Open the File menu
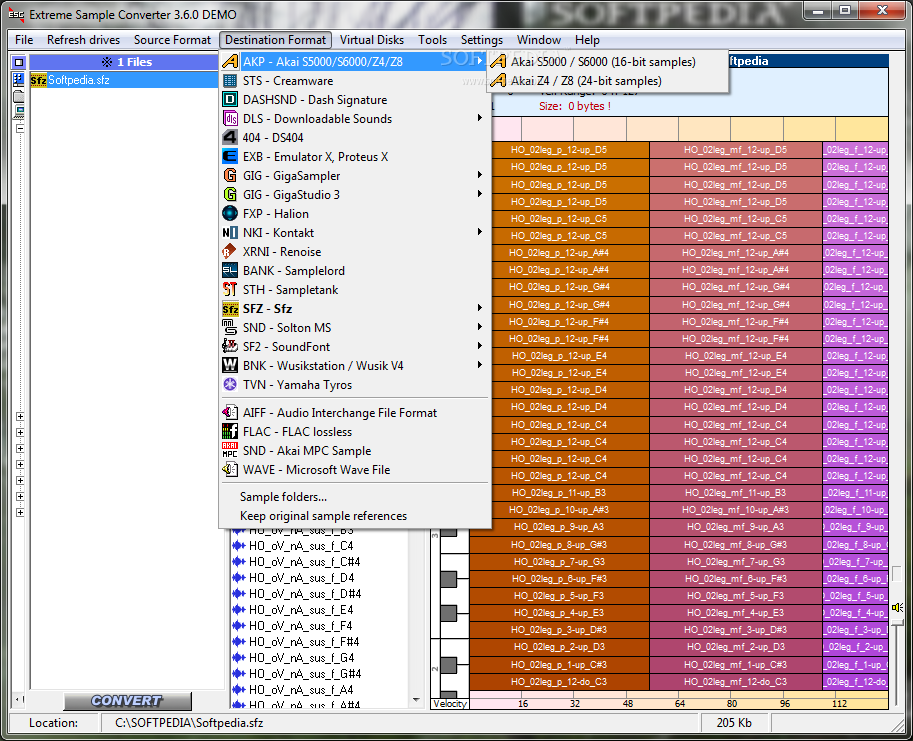Screen dimensions: 913x741 pyautogui.click(x=24, y=40)
